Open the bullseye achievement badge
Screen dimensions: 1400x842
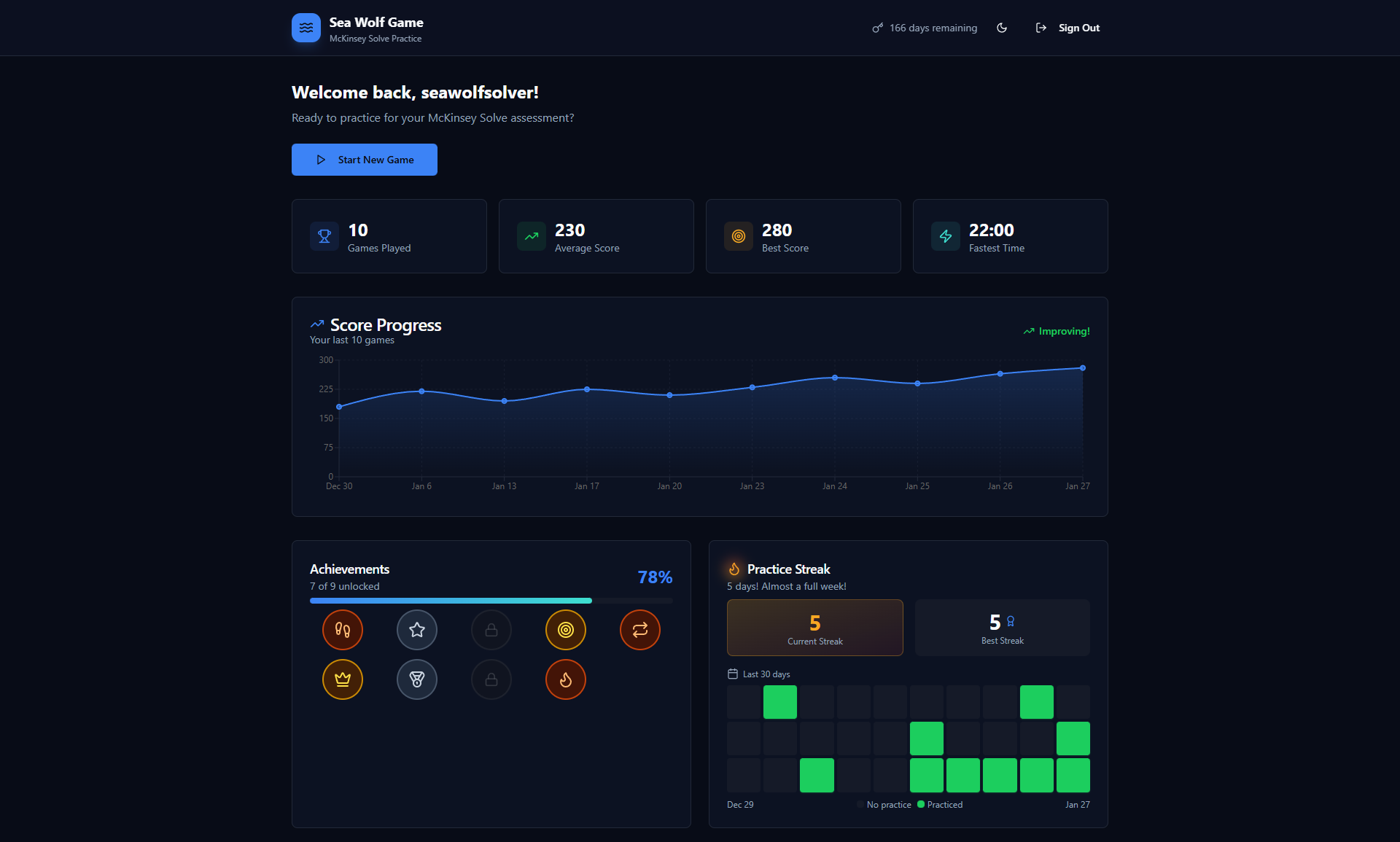[x=566, y=630]
